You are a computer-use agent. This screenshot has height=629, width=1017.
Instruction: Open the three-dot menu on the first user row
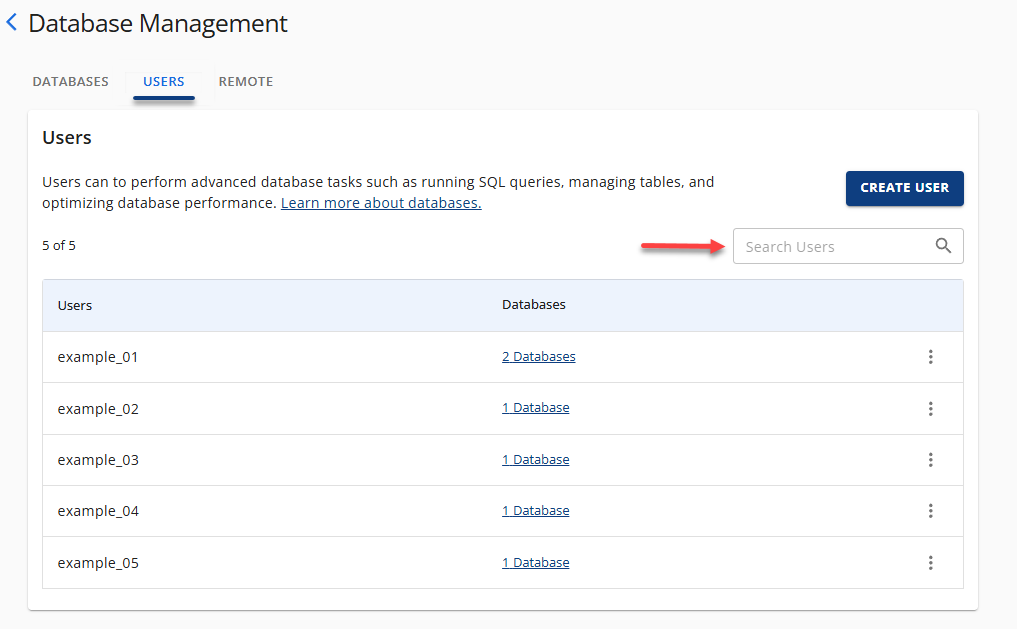point(931,356)
